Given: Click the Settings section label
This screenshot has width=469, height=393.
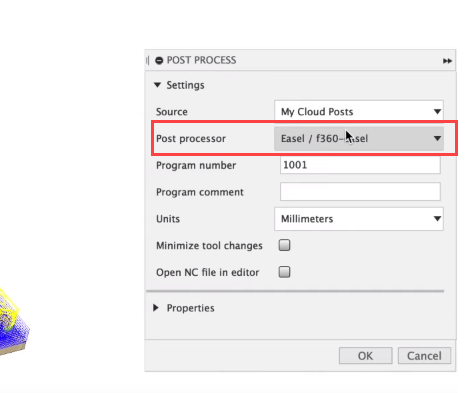Looking at the screenshot, I should coord(185,85).
